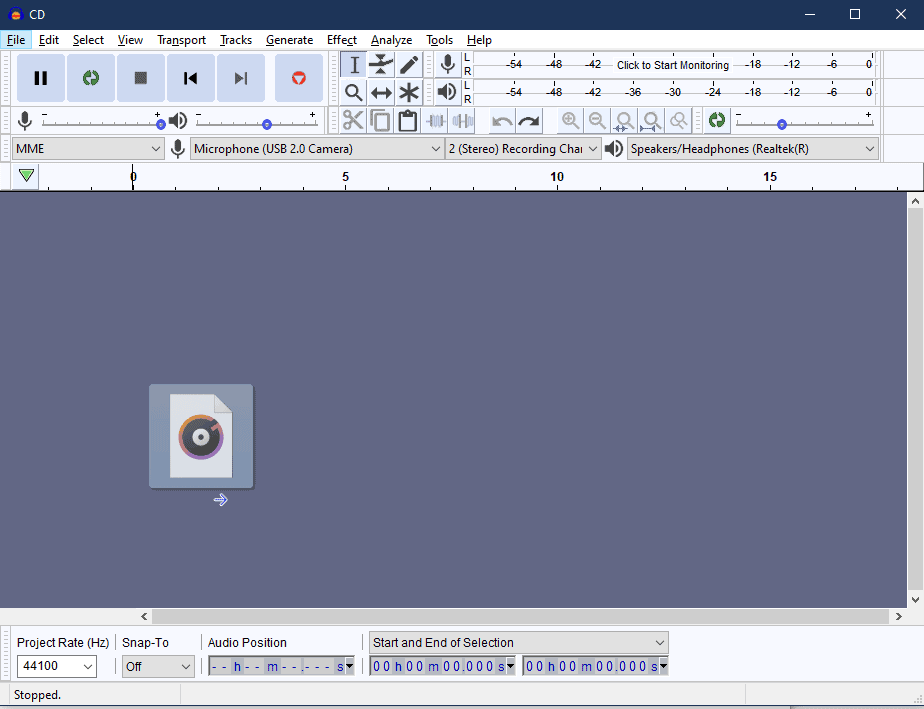Image resolution: width=924 pixels, height=709 pixels.
Task: Select the Time Shift tool
Action: (x=381, y=92)
